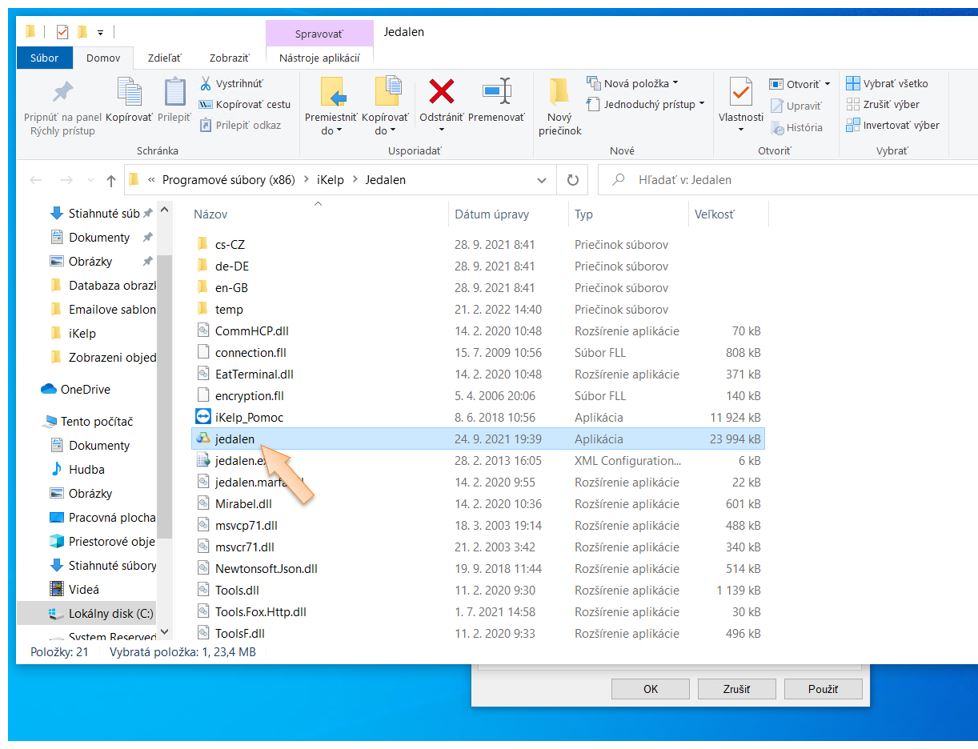Open the iKelp_Pomoc application file

249,417
